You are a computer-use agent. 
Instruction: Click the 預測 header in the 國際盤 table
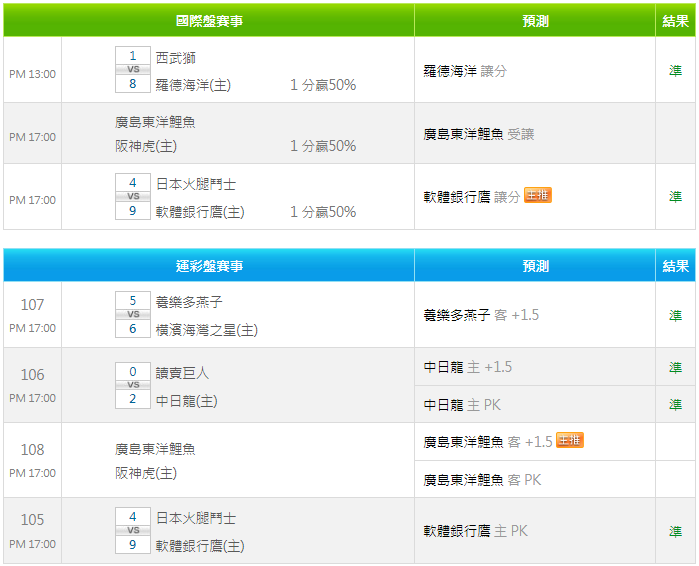pyautogui.click(x=535, y=21)
